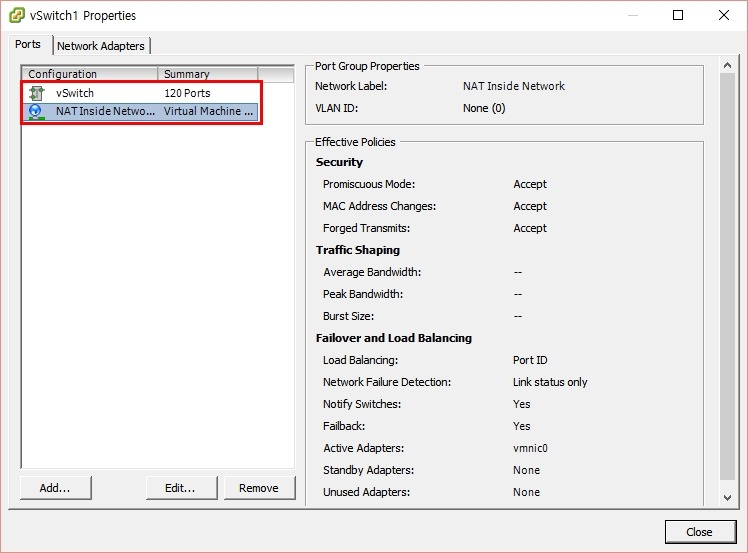
Task: Click the Edit... button
Action: point(181,488)
